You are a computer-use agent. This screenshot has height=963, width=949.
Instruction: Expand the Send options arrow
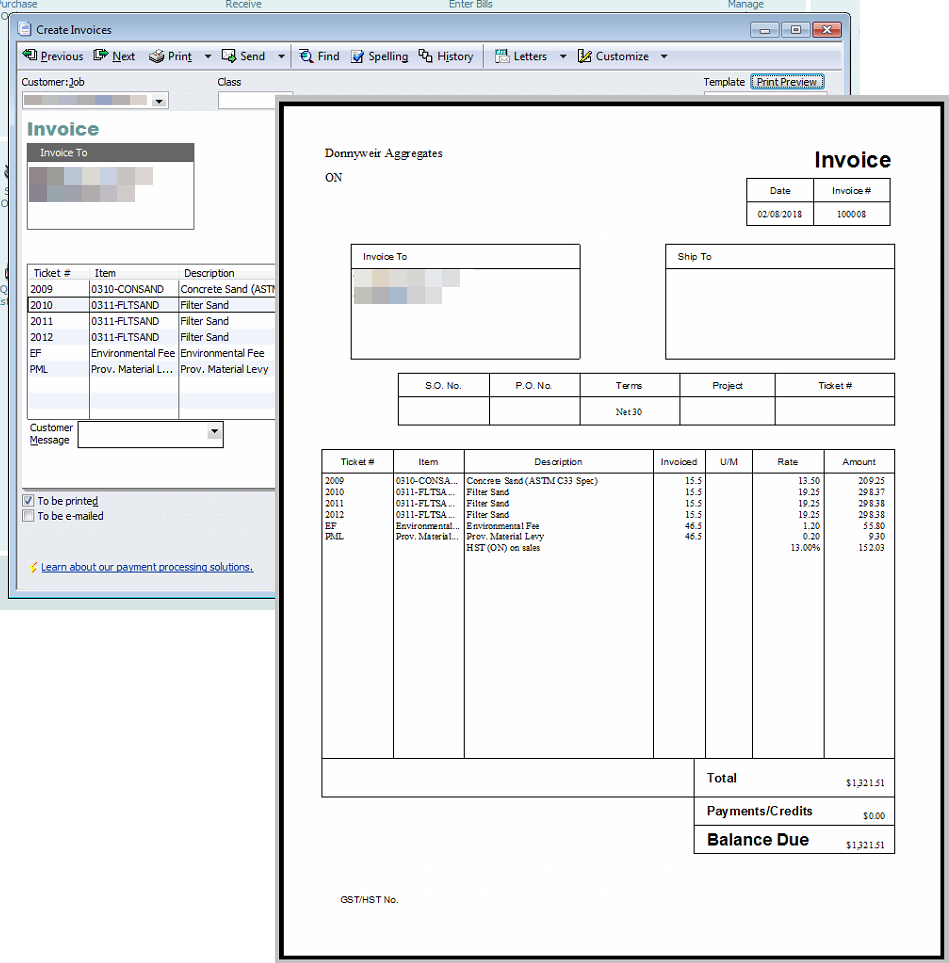click(281, 57)
